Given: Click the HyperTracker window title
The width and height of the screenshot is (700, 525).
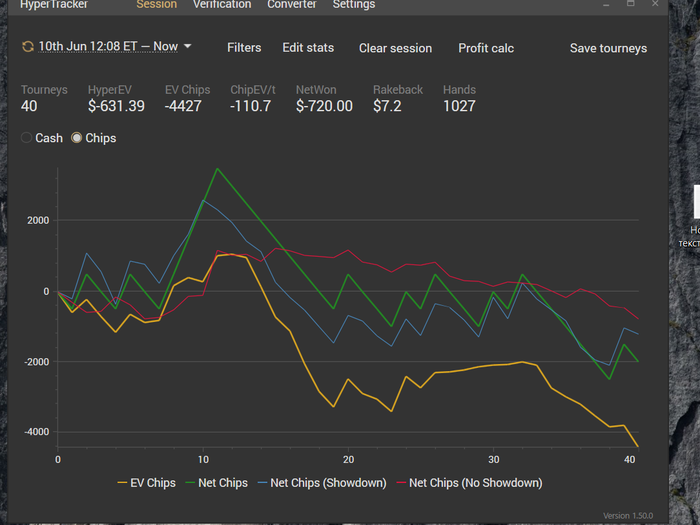Looking at the screenshot, I should 54,4.
